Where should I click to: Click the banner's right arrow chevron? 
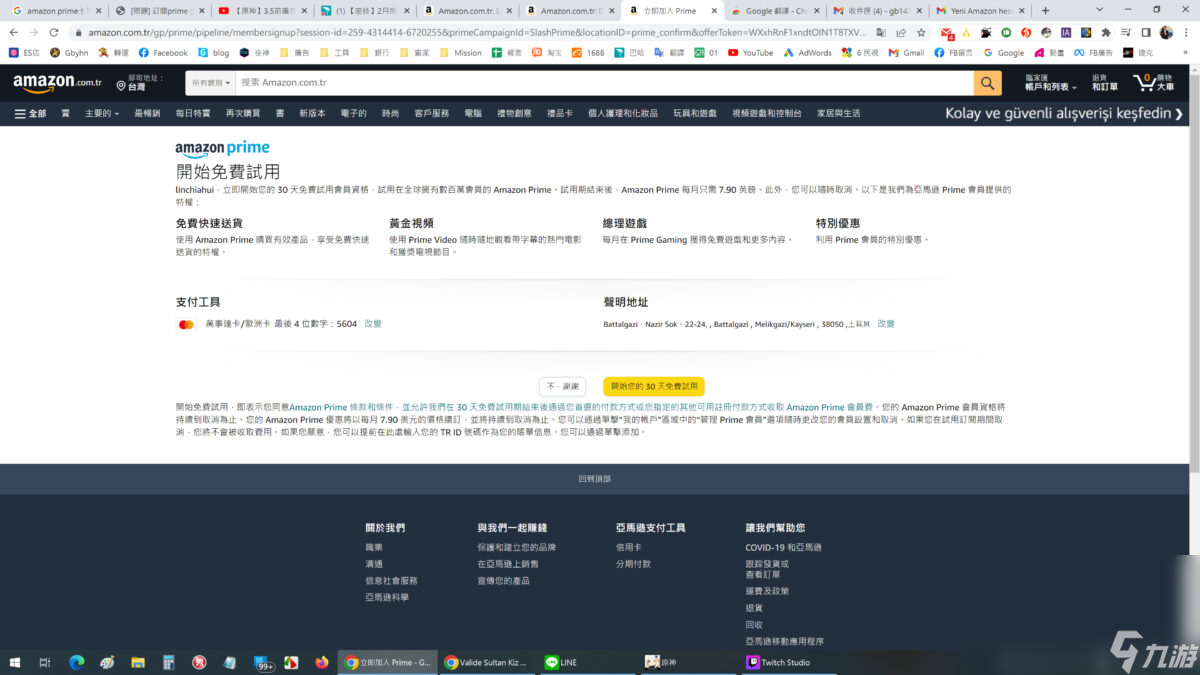click(x=1180, y=113)
